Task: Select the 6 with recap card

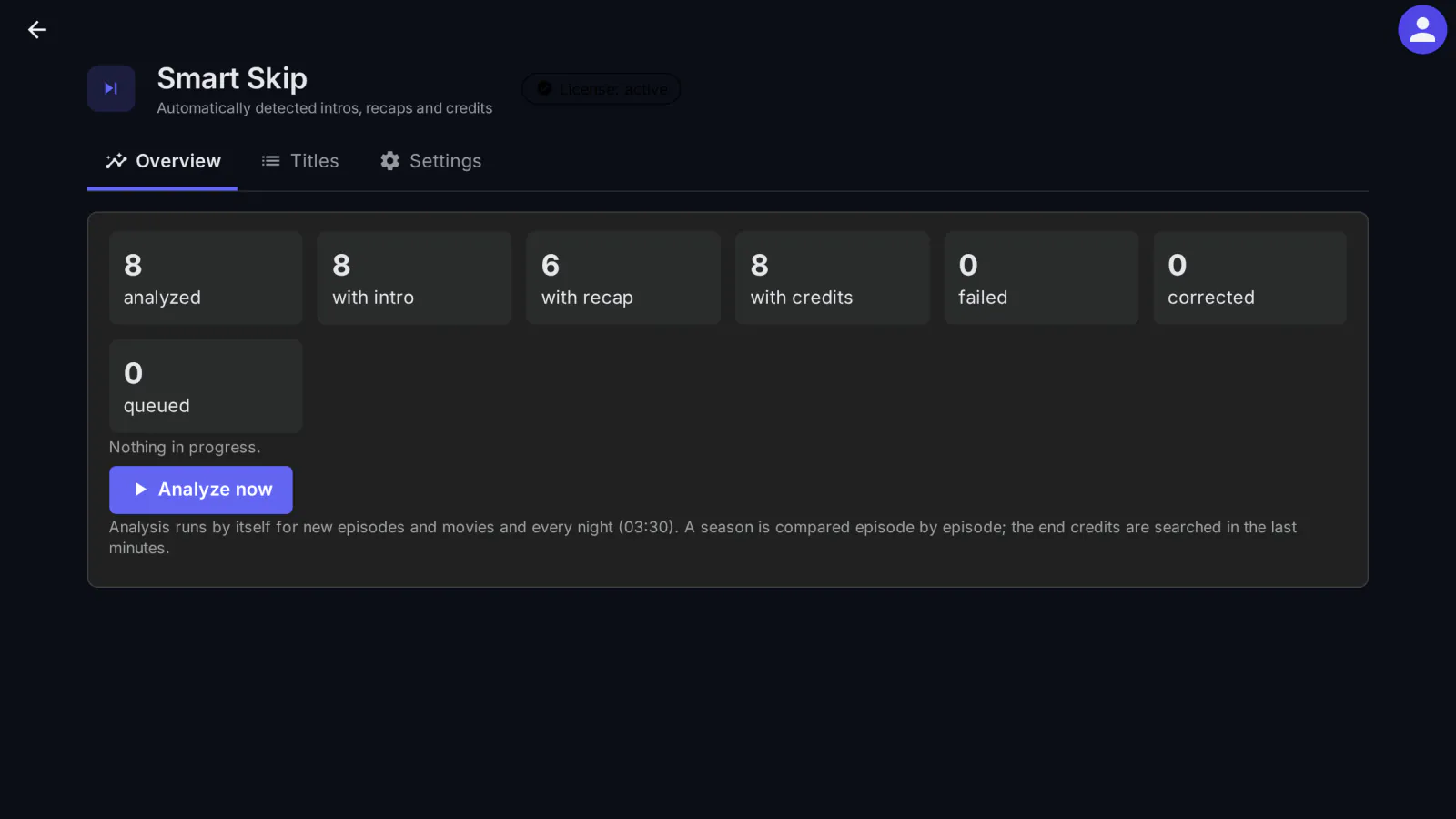Action: pos(623,278)
